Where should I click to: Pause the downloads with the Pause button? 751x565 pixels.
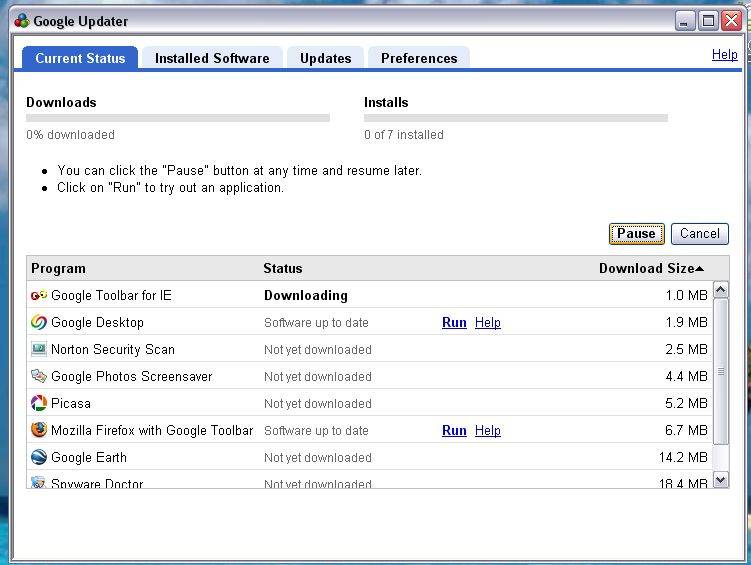coord(637,234)
